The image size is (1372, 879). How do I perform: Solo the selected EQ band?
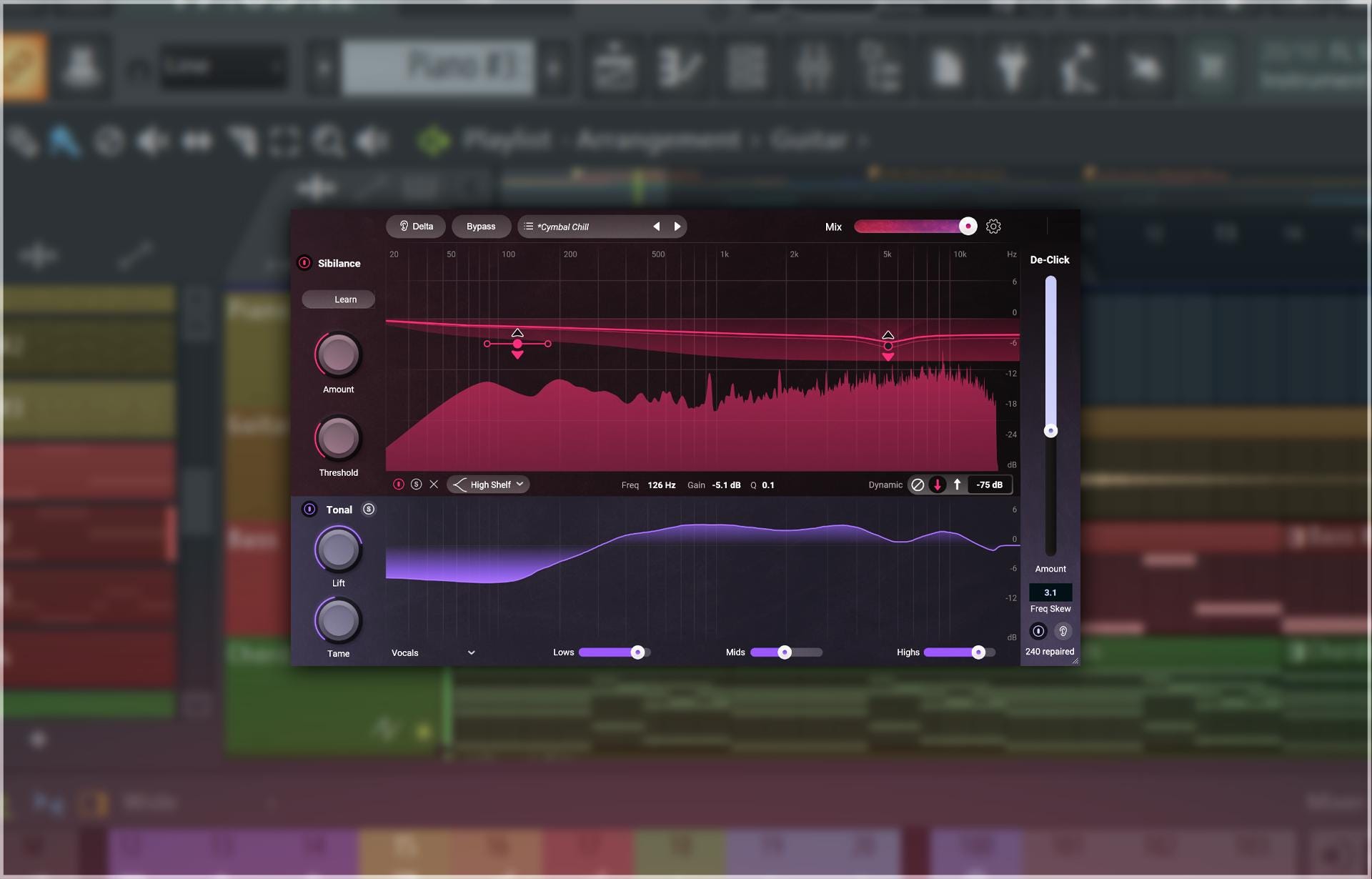[417, 485]
